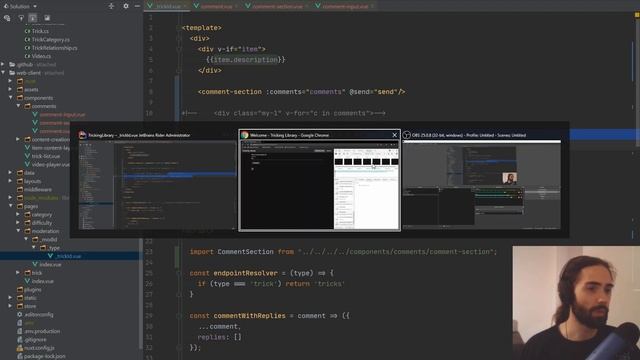Collapse the components folder
This screenshot has width=640, height=360.
pos(11,98)
